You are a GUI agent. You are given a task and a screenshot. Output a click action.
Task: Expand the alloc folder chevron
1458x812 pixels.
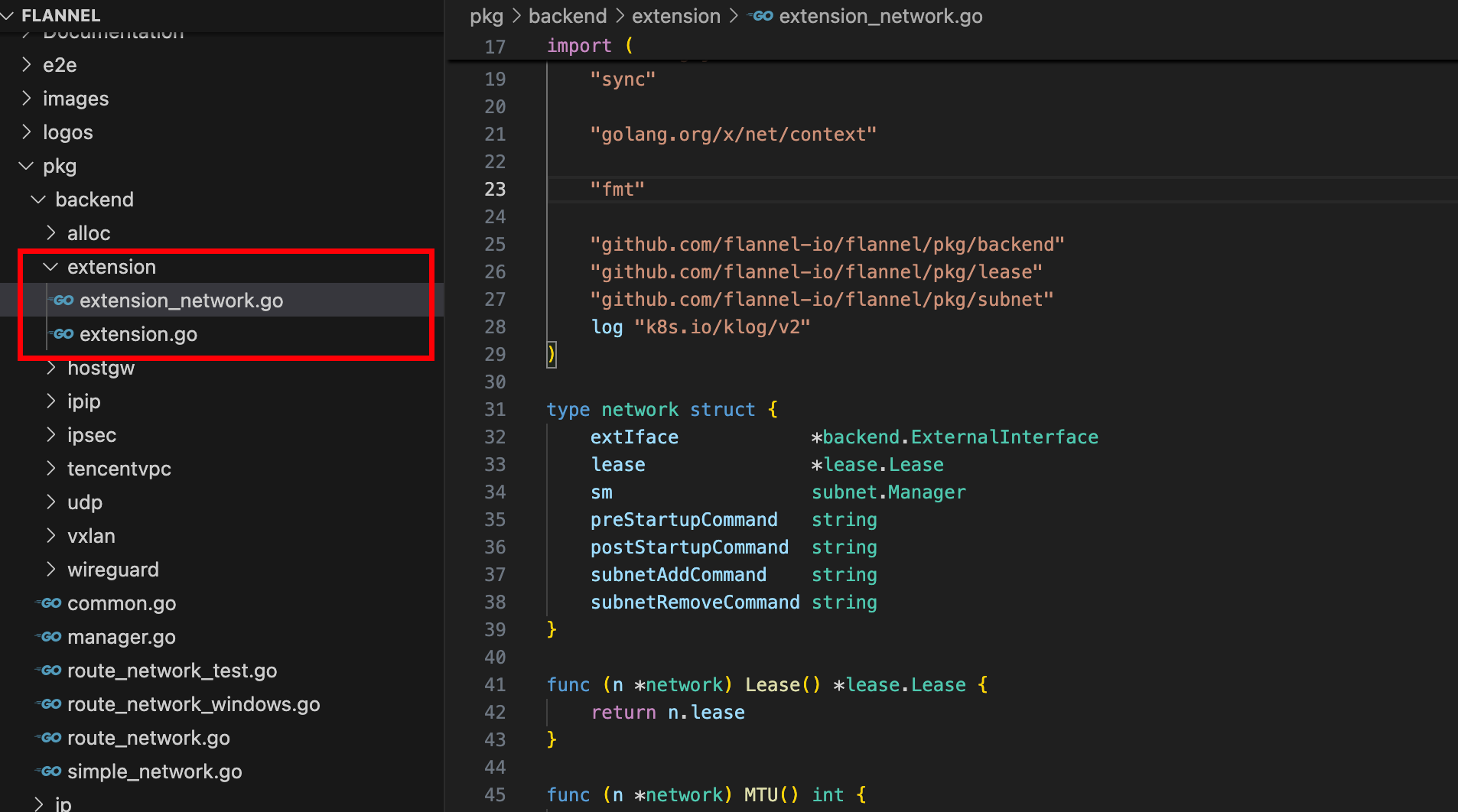pyautogui.click(x=51, y=232)
